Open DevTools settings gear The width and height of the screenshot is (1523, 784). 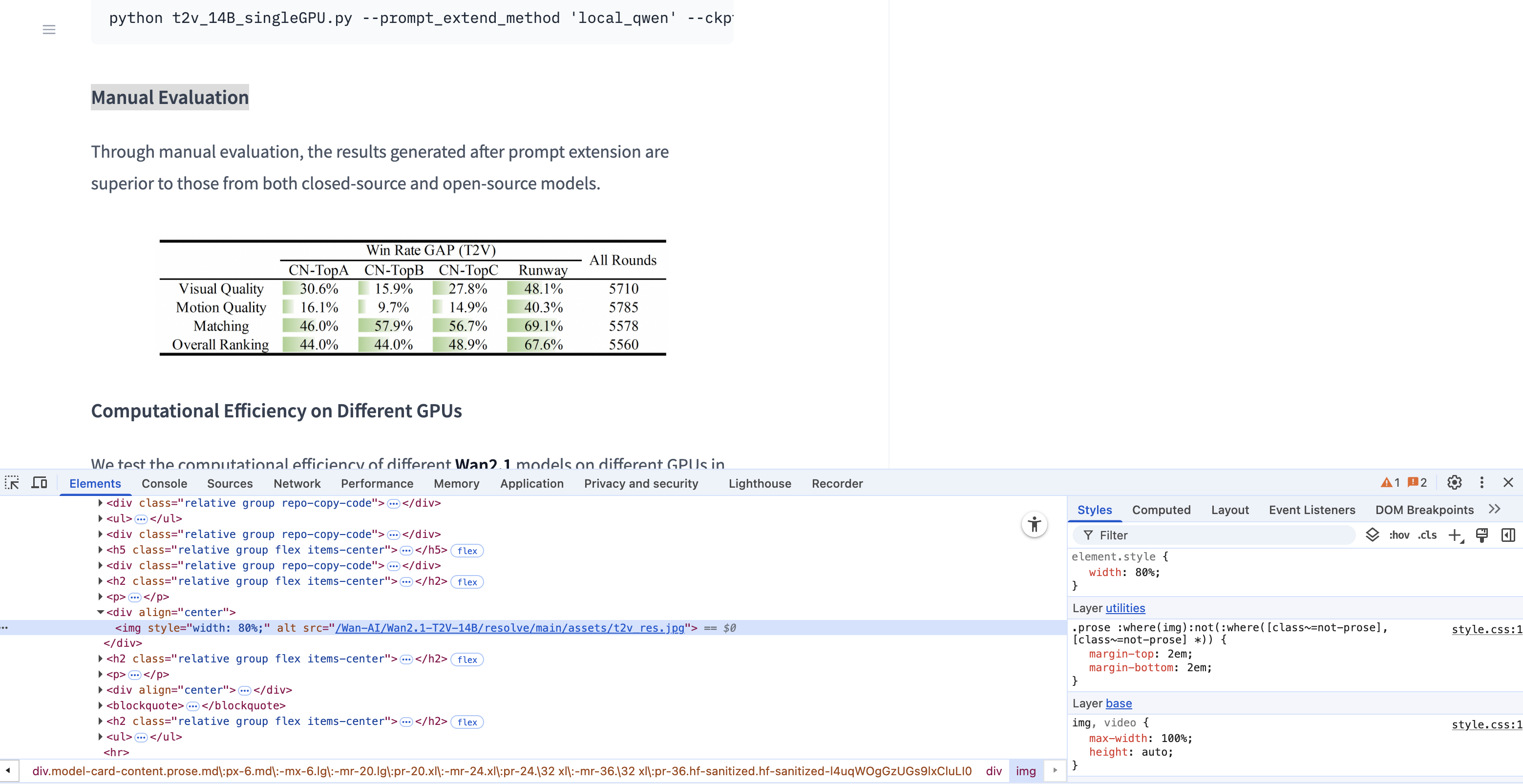tap(1454, 483)
